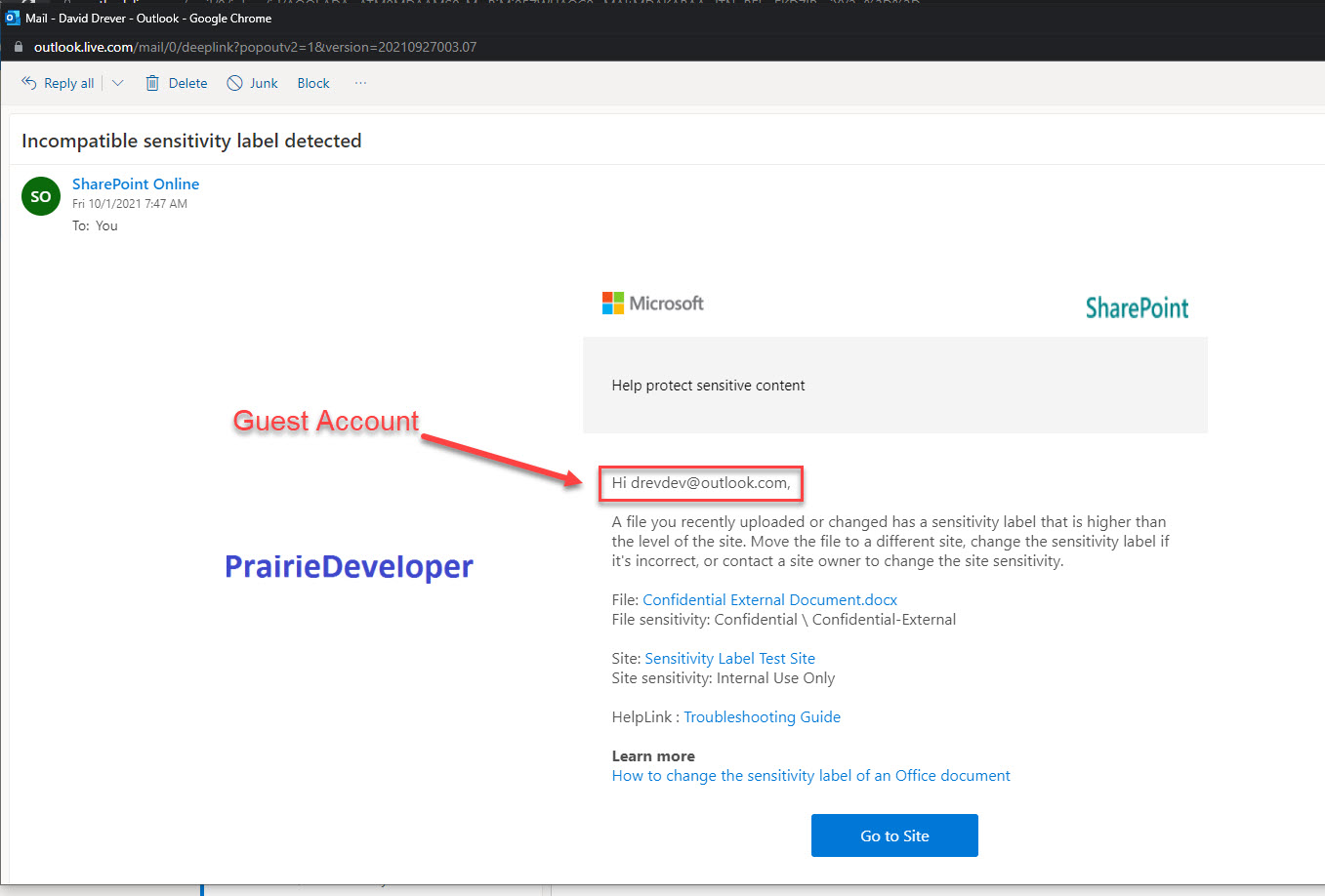
Task: Click the 'To: You' recipient line
Action: click(95, 225)
